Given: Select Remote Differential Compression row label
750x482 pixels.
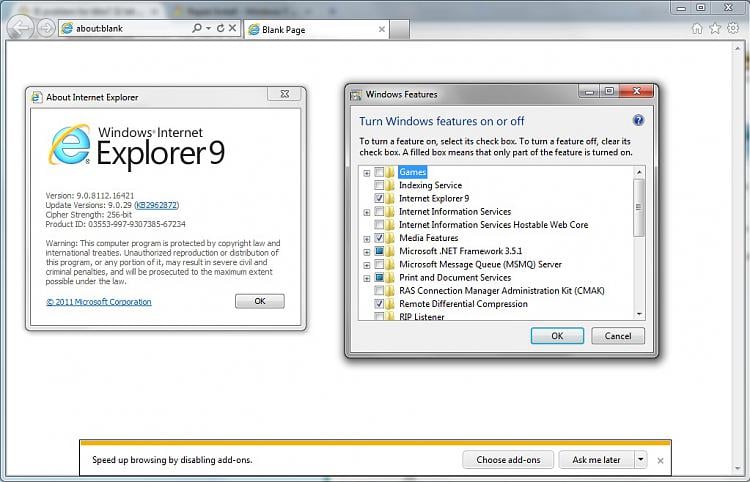Looking at the screenshot, I should coord(463,304).
